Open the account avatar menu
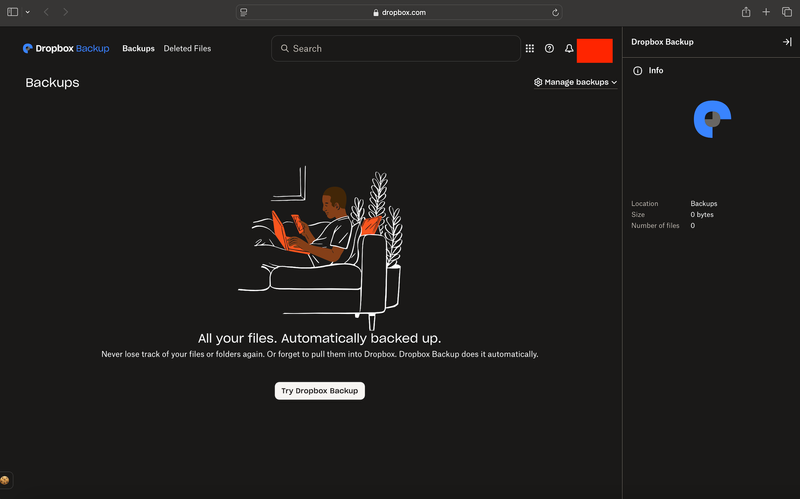800x499 pixels. pyautogui.click(x=595, y=50)
